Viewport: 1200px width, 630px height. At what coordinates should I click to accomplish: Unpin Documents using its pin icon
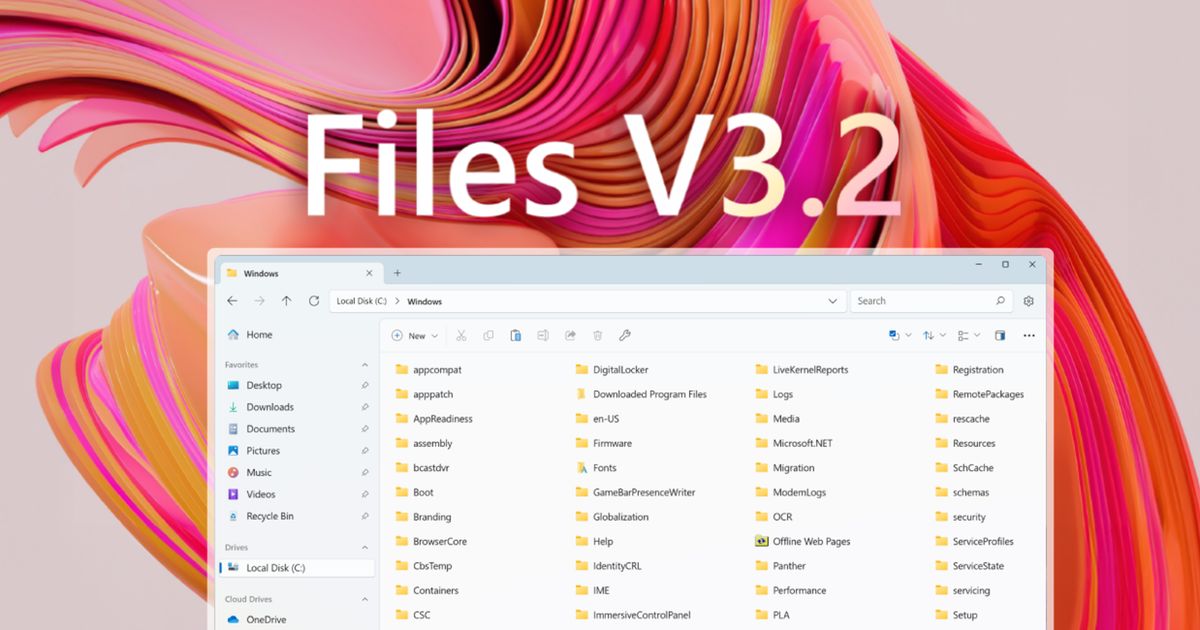coord(365,429)
